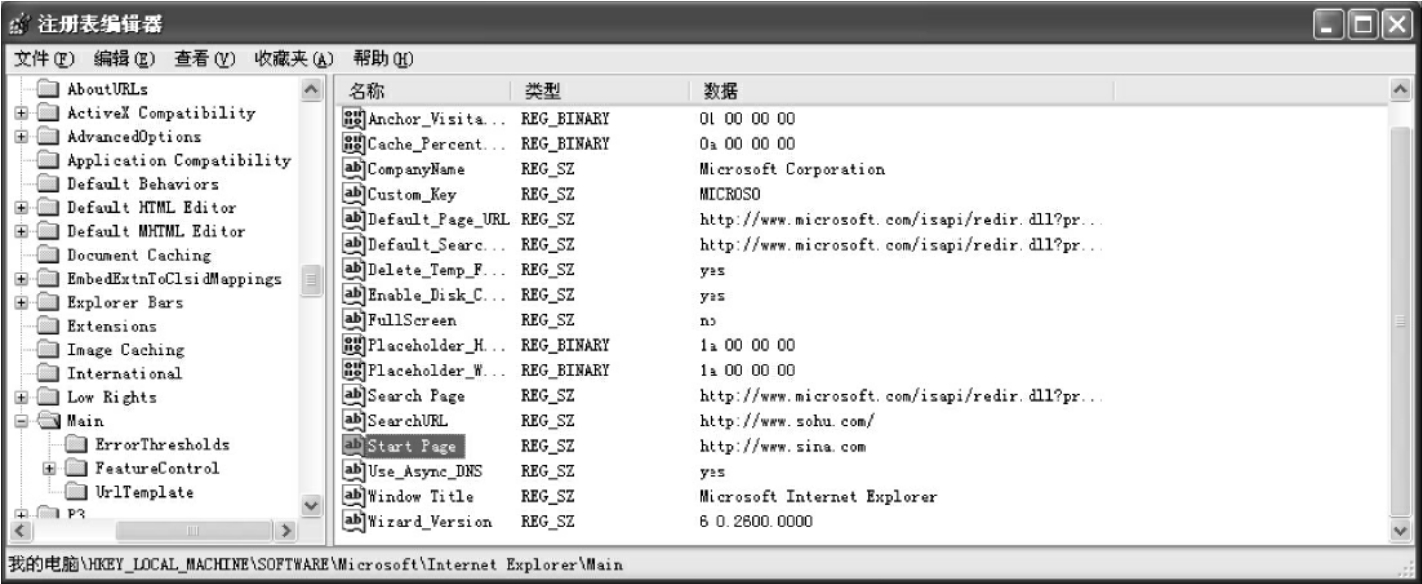The width and height of the screenshot is (1422, 584).
Task: Sort values by the 名称 column header
Action: tap(424, 92)
